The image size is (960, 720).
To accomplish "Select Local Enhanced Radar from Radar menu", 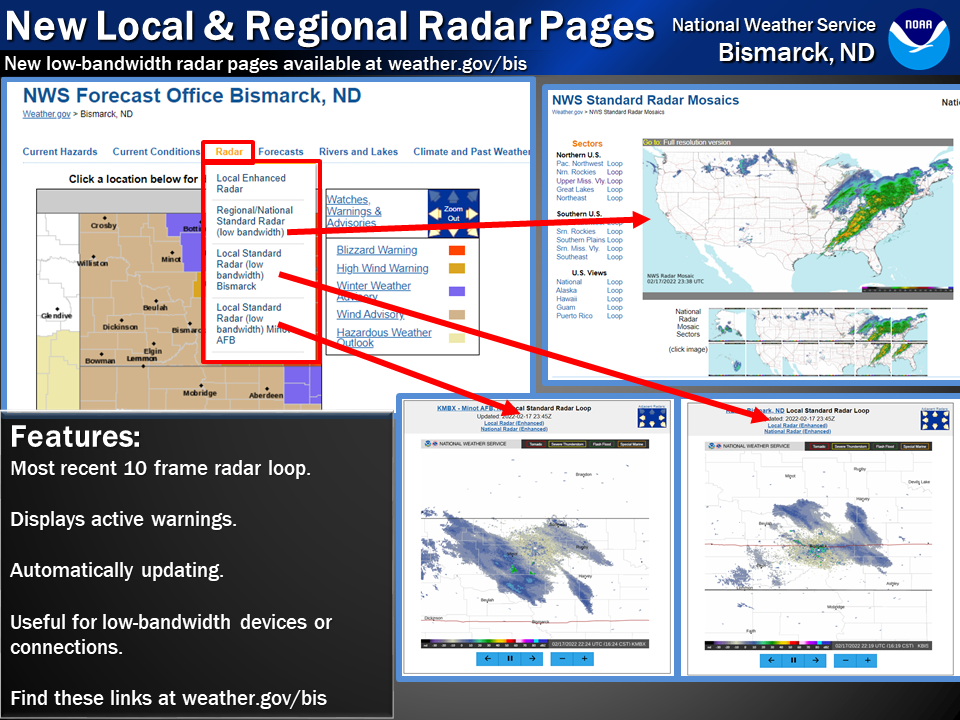I will click(x=251, y=184).
